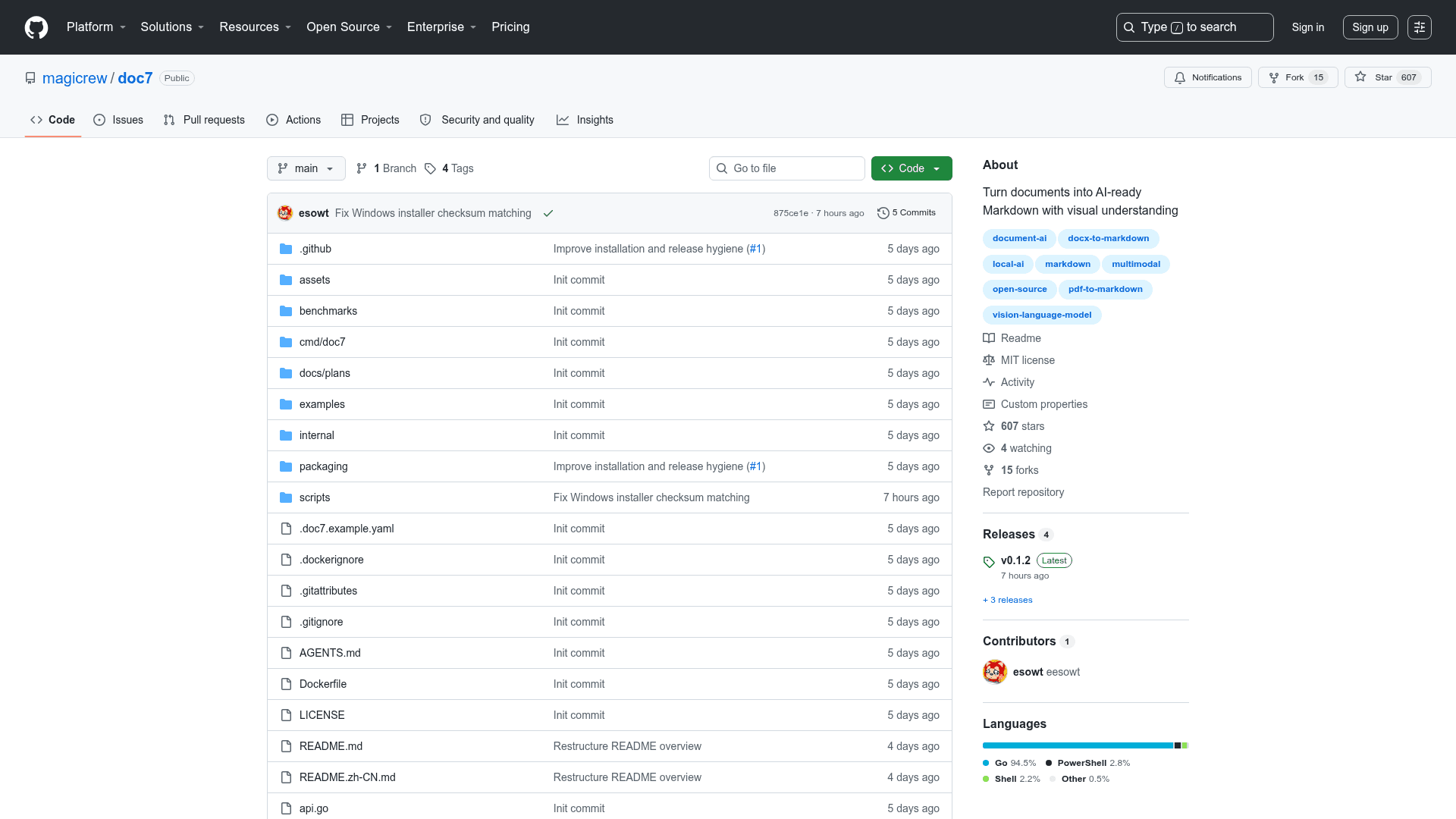Click the tag icon beside 4 Tags
The image size is (1456, 819).
coord(430,168)
